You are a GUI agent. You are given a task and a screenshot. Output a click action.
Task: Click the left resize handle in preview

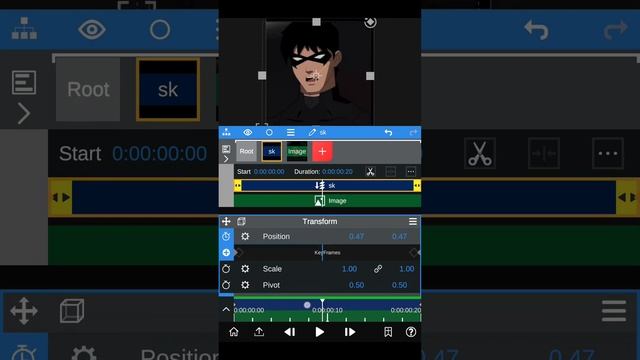click(262, 76)
